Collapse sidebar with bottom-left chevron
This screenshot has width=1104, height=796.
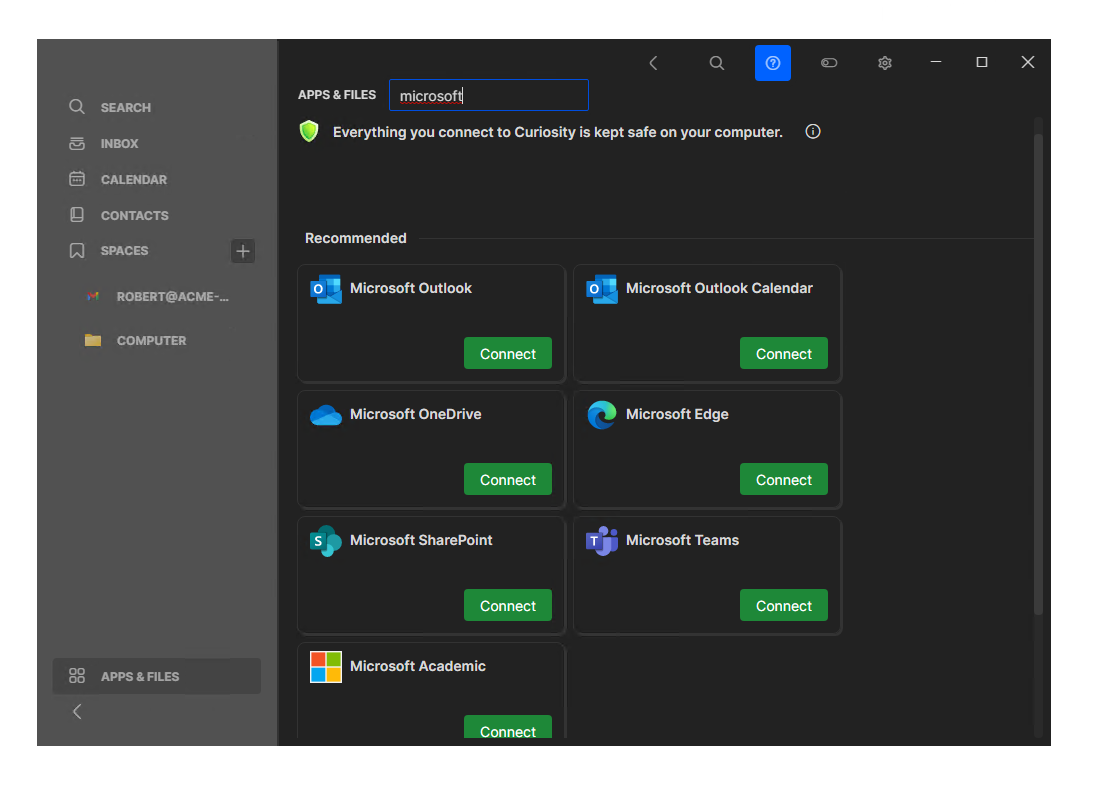tap(77, 712)
